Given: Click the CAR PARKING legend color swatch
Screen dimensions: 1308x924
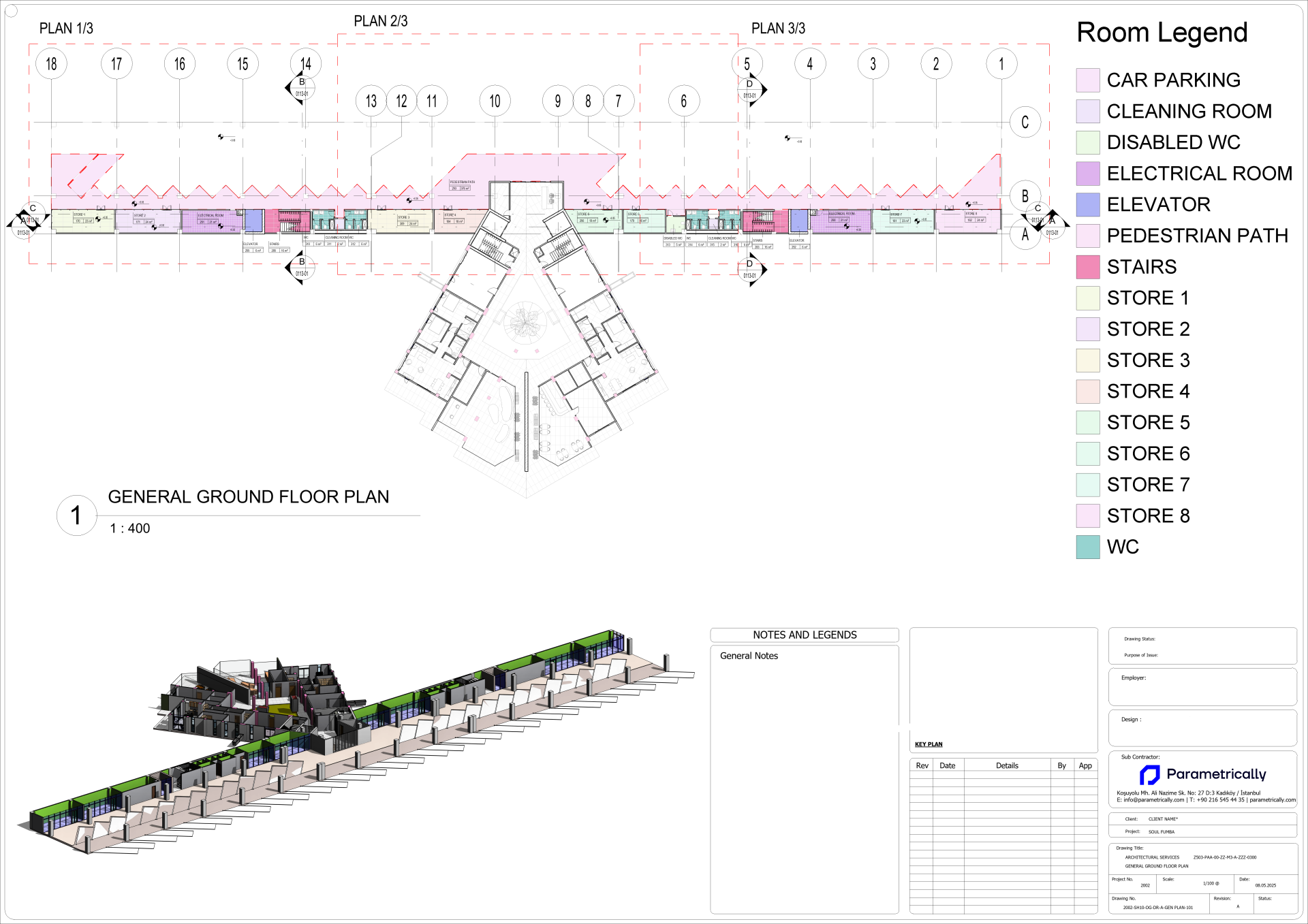Looking at the screenshot, I should (x=1087, y=80).
